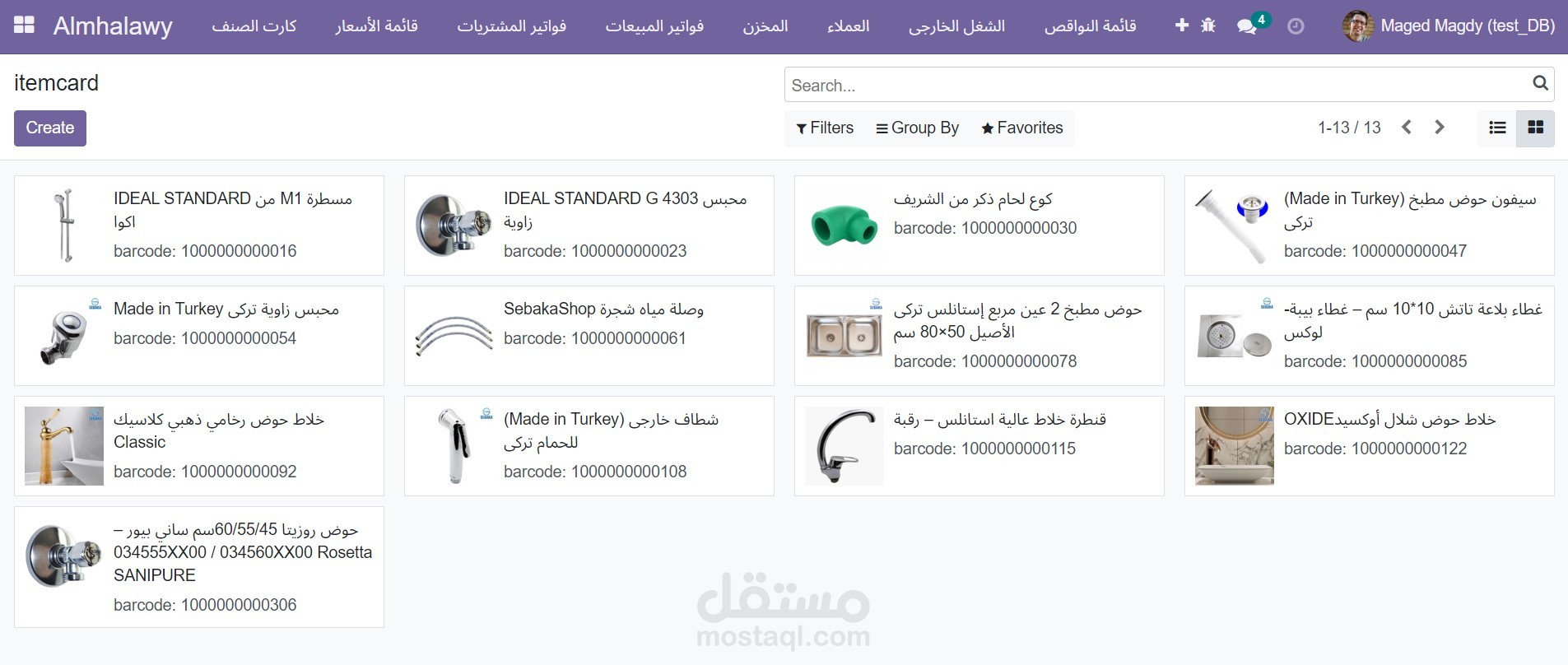Expand the Filters dropdown
The width and height of the screenshot is (1568, 665).
pos(825,128)
